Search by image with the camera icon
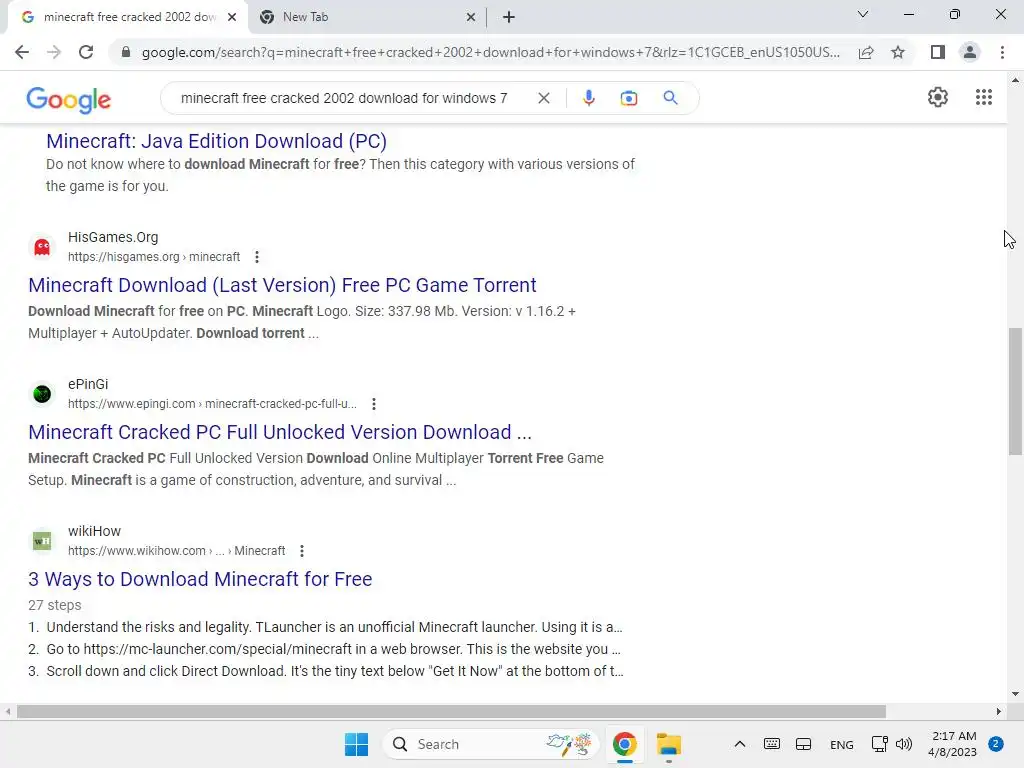This screenshot has height=768, width=1024. coord(629,98)
